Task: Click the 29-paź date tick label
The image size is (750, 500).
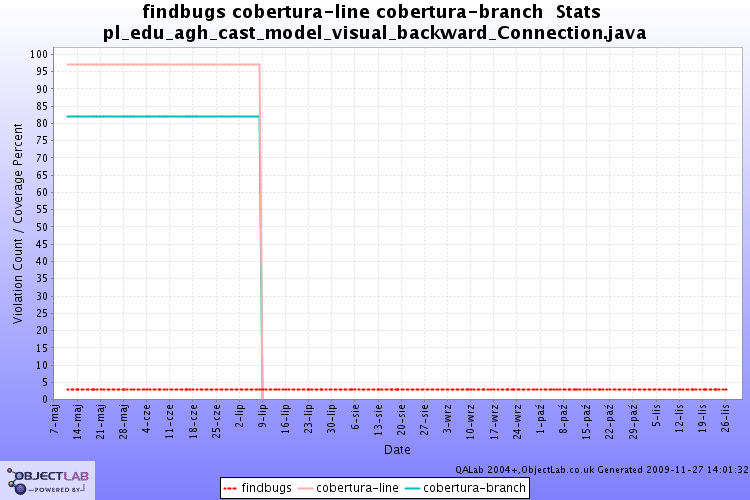Action: 633,422
